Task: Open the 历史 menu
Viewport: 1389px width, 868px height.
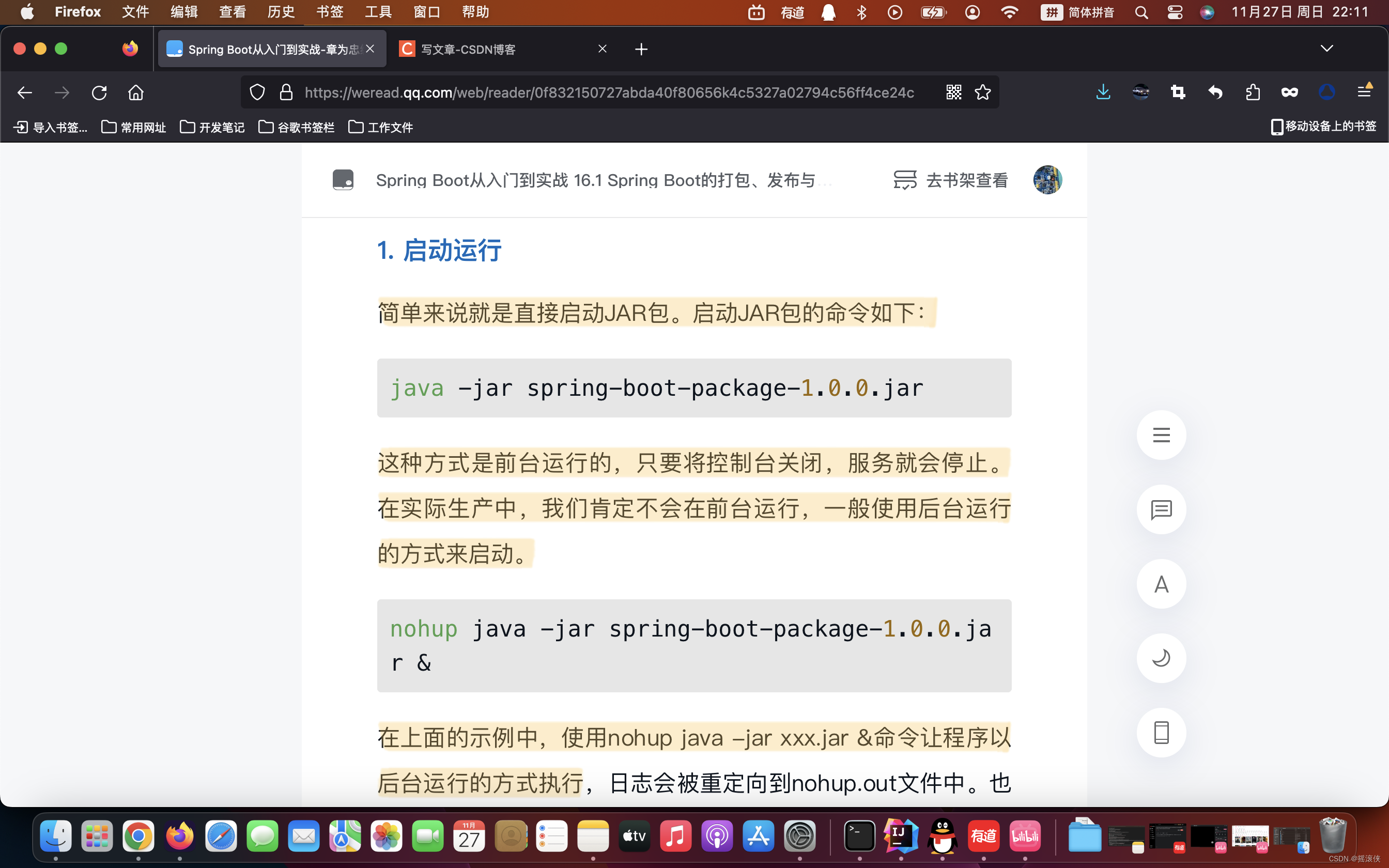Action: [281, 12]
